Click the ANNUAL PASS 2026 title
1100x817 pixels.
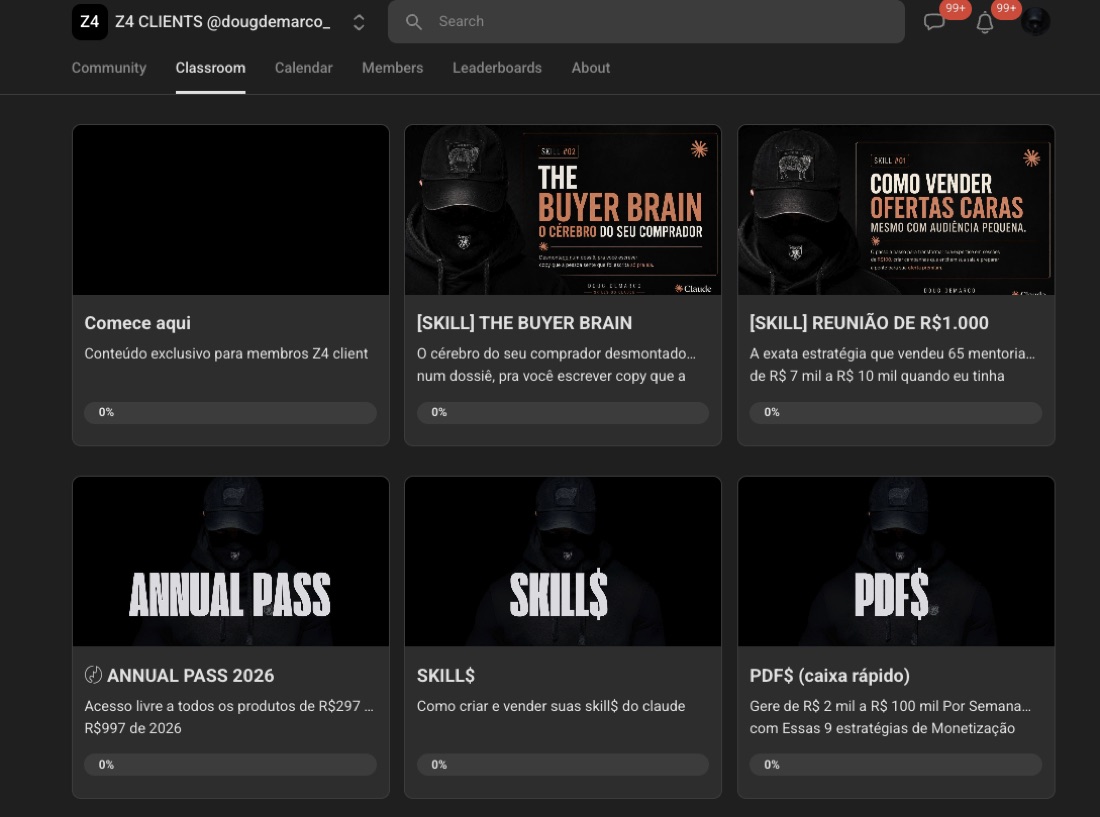pos(190,675)
